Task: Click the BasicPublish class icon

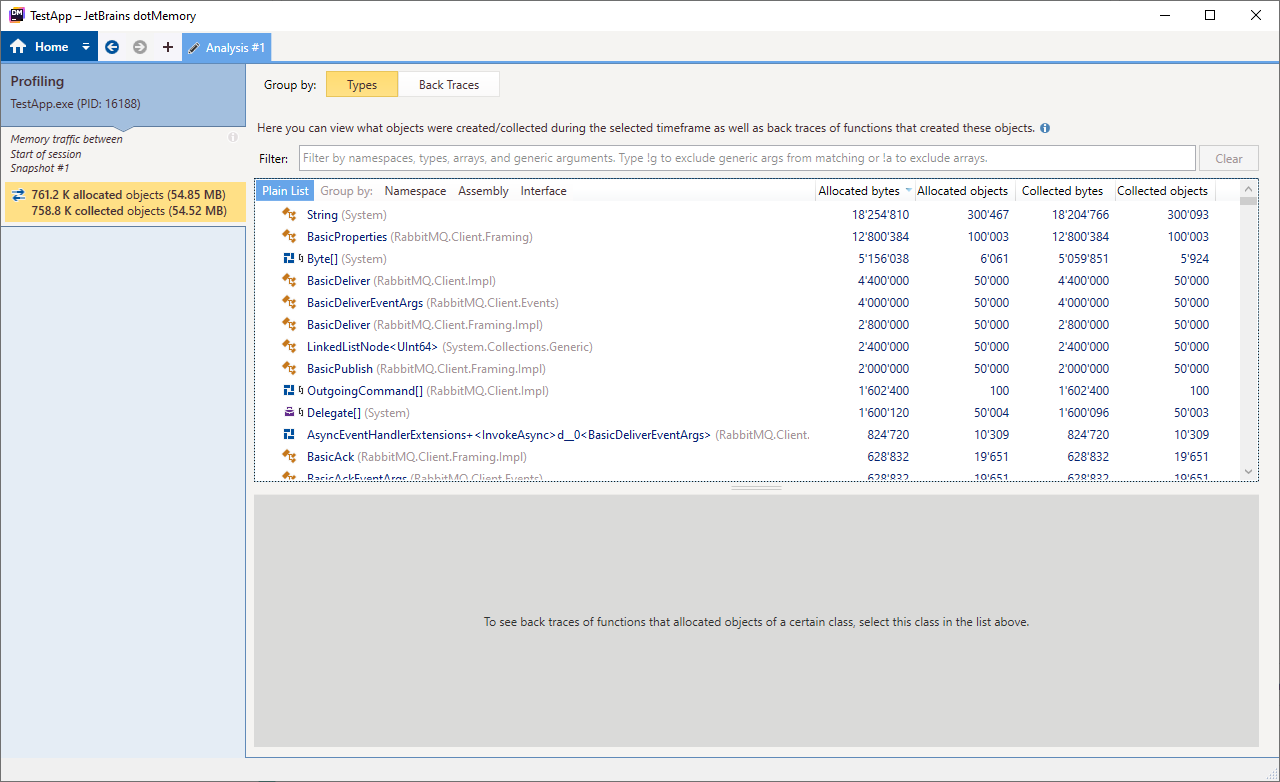Action: (x=289, y=369)
